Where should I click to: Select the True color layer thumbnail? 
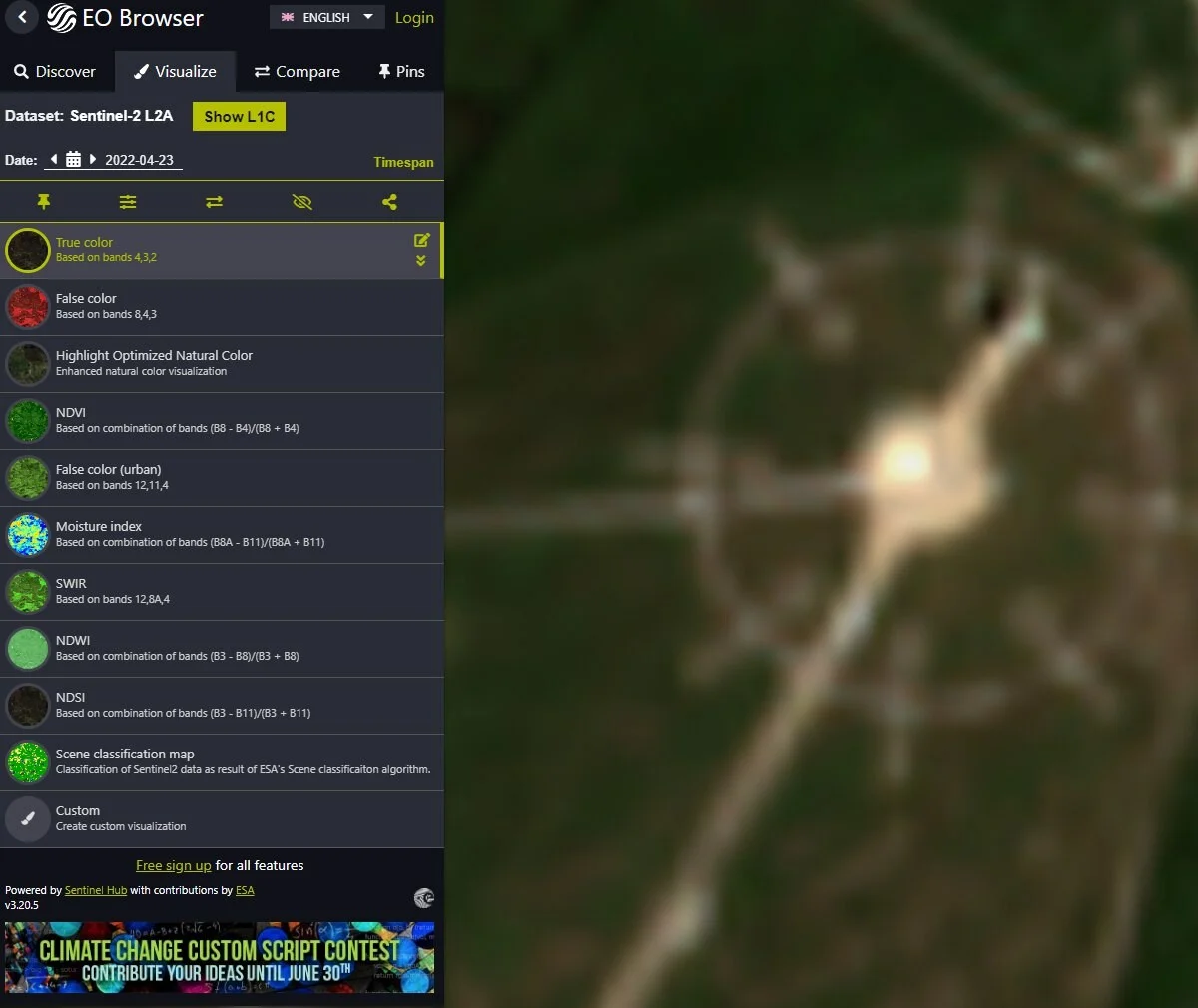[28, 251]
